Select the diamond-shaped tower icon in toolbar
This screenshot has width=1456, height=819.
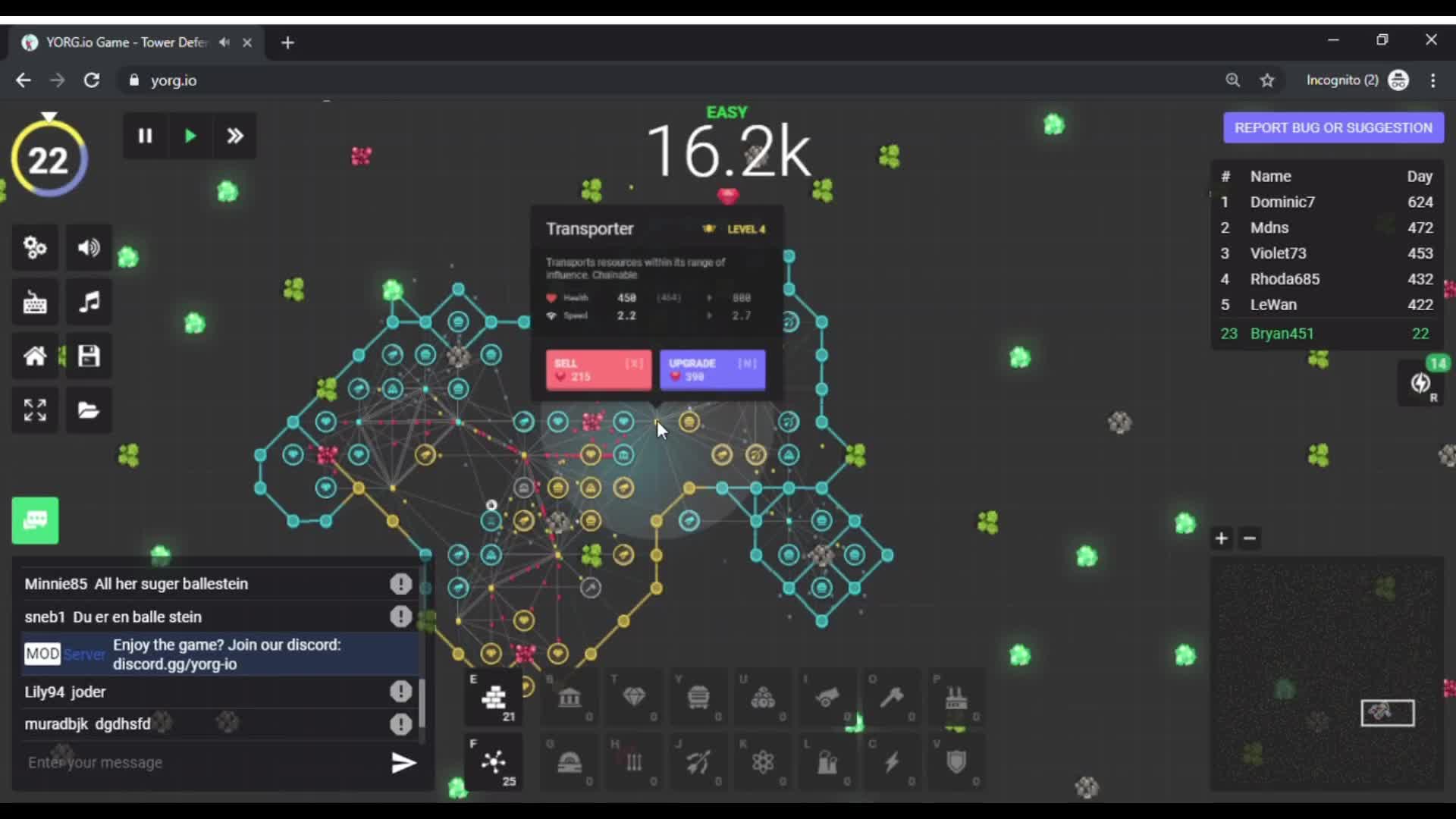[x=633, y=698]
